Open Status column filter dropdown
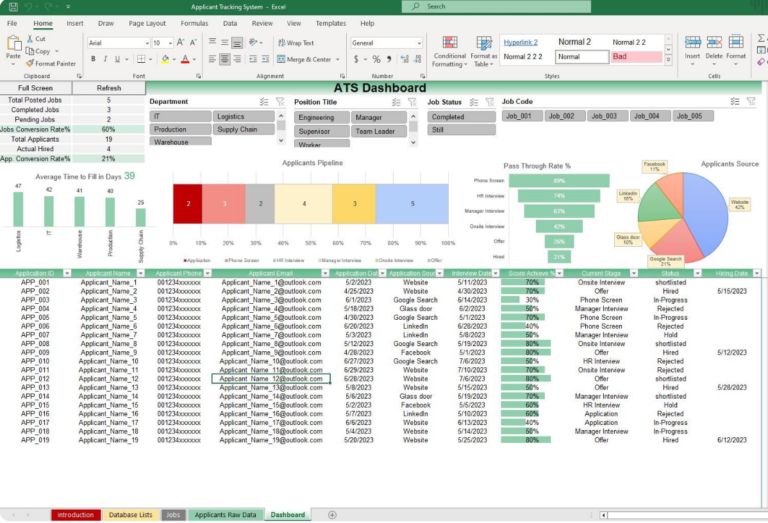 click(697, 273)
